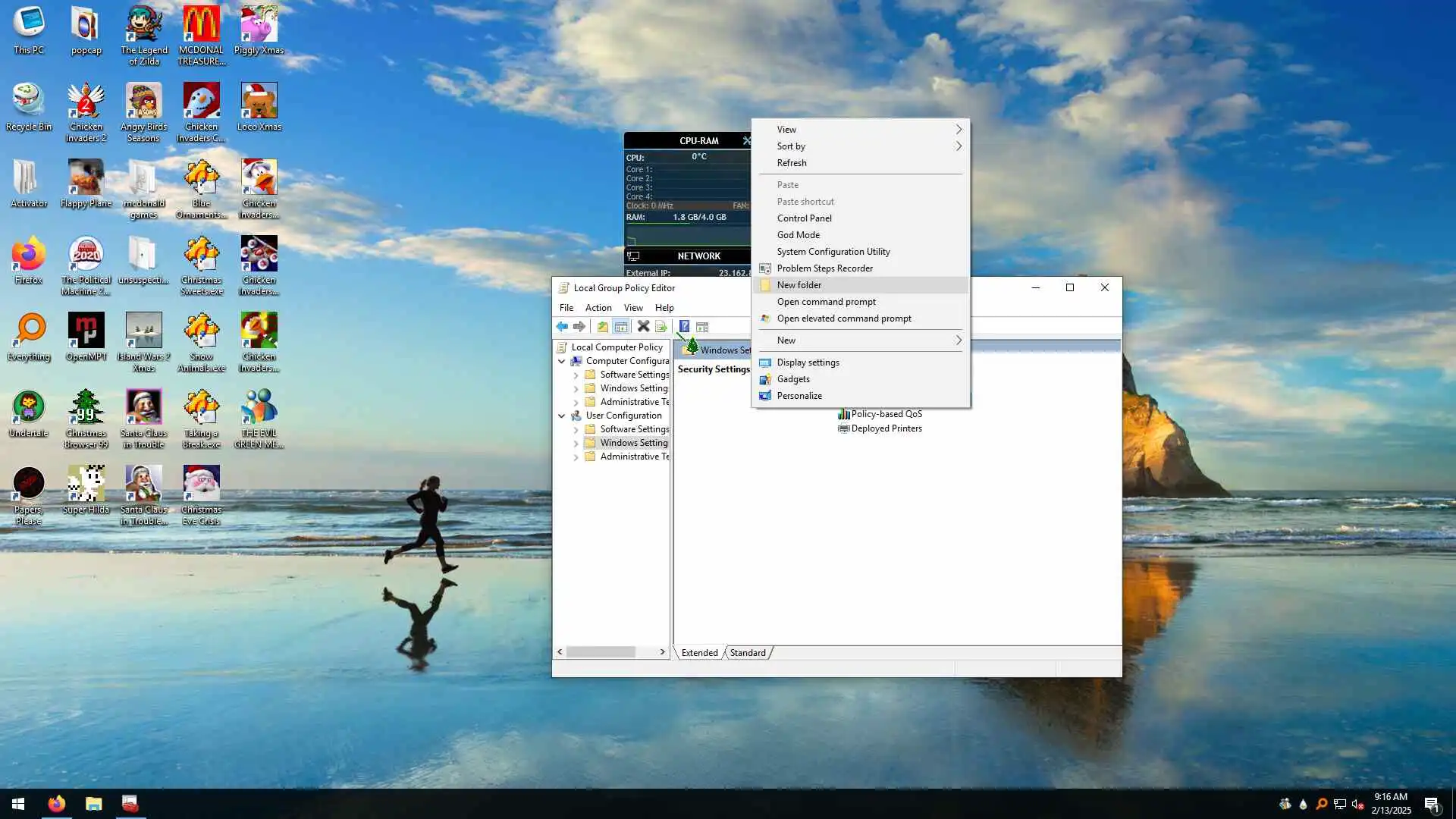Click Open elevated command prompt entry
Screen dimensions: 1456x819
click(x=843, y=318)
